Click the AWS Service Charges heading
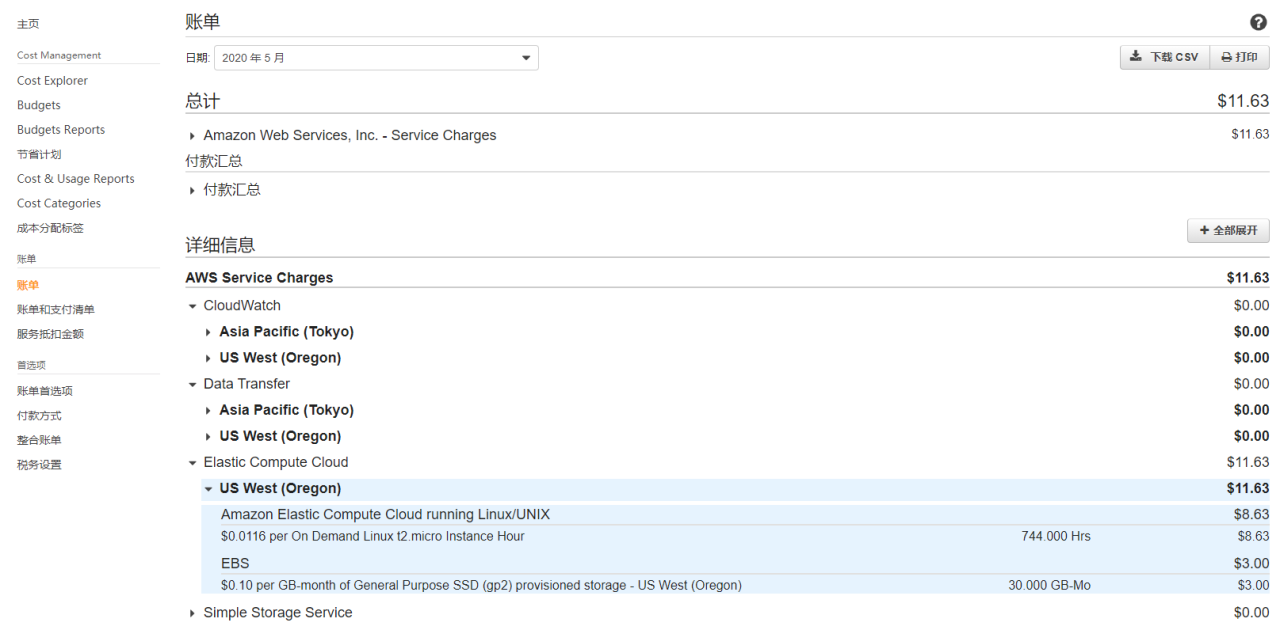This screenshot has height=630, width=1280. tap(259, 278)
